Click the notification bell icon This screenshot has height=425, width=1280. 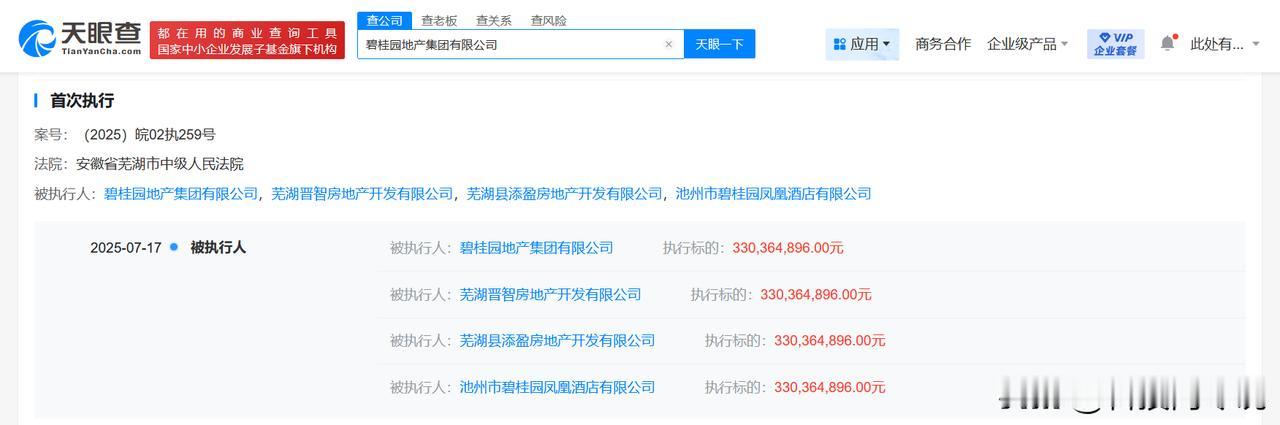click(x=1167, y=43)
